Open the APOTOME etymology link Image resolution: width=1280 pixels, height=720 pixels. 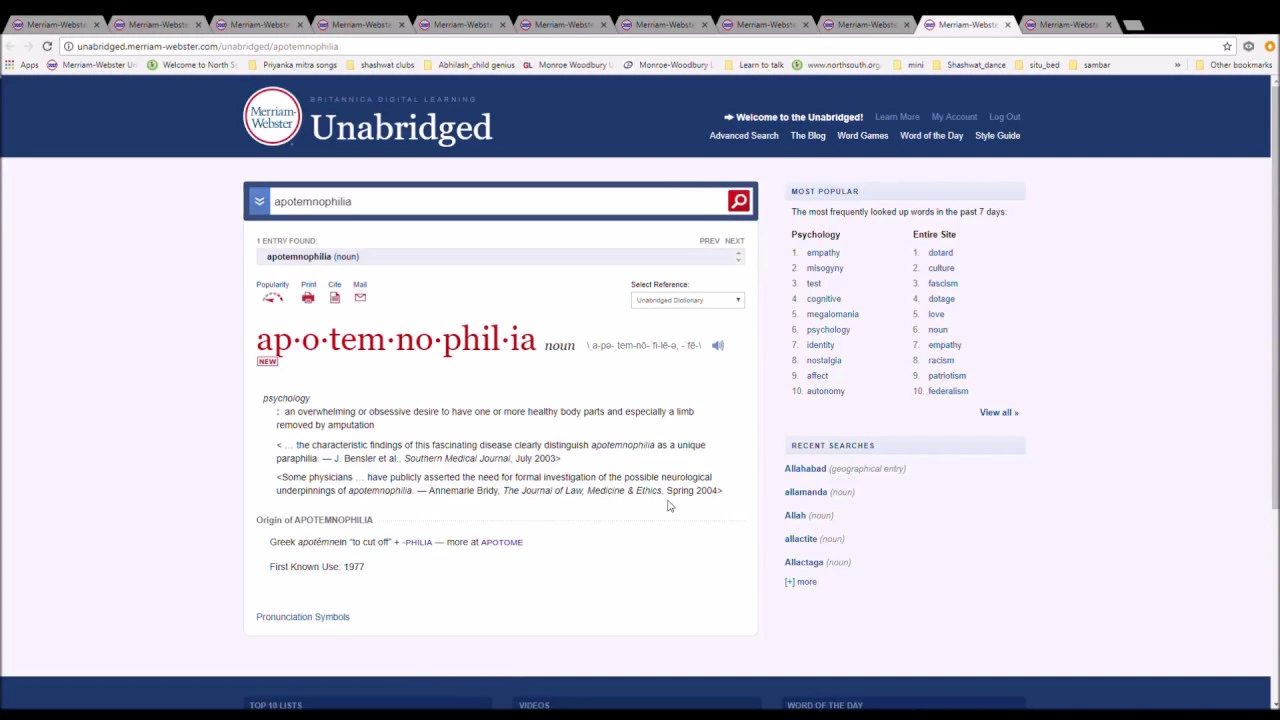pos(501,542)
